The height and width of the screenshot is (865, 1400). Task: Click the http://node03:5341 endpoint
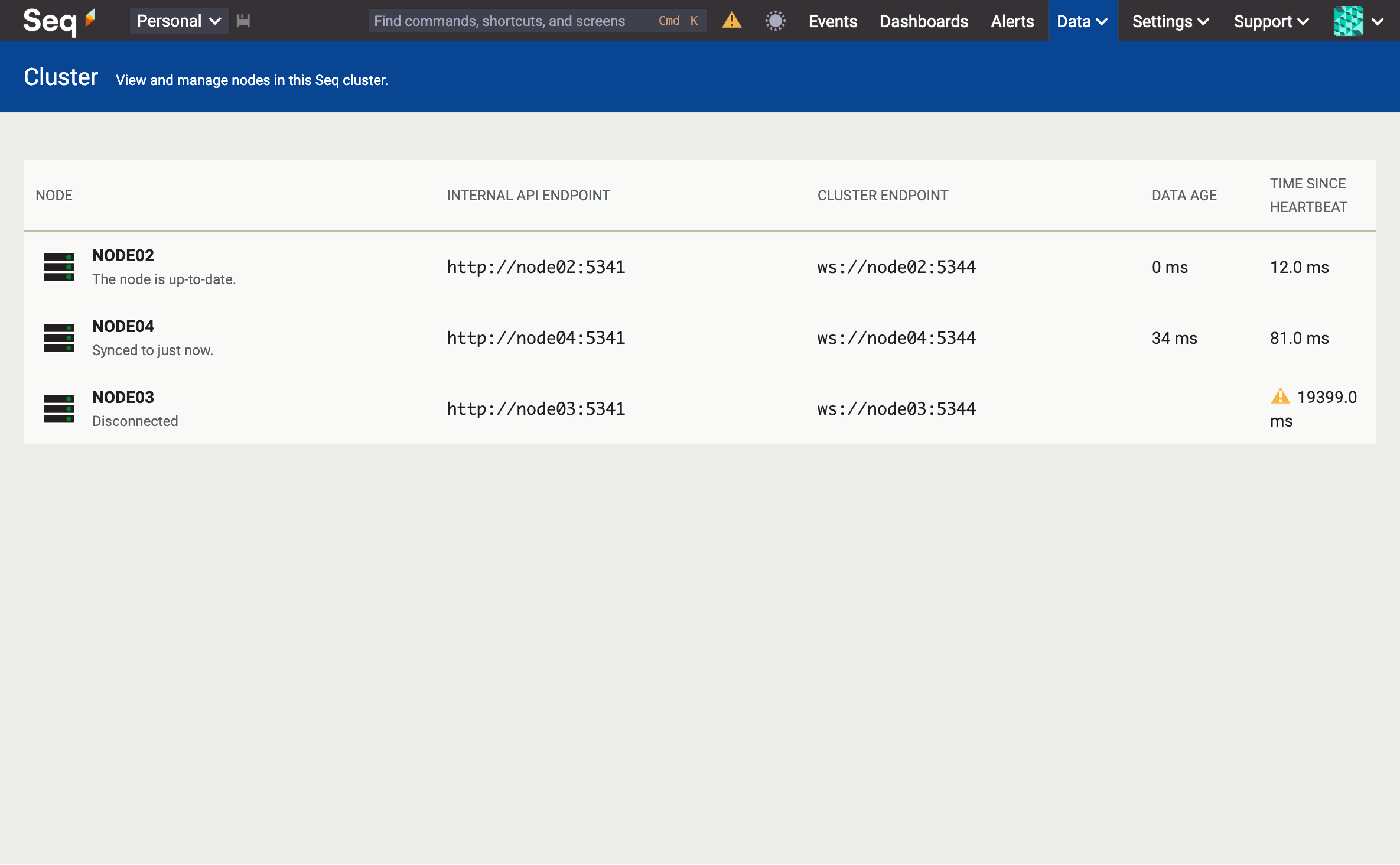click(536, 409)
